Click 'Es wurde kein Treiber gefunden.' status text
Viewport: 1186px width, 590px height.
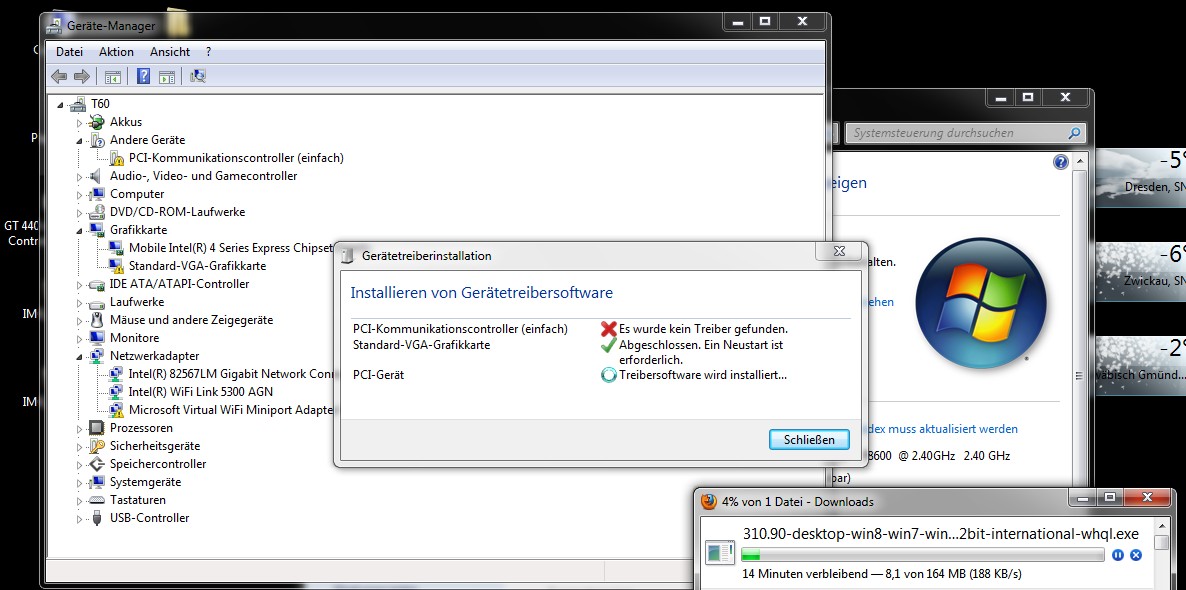(x=703, y=329)
